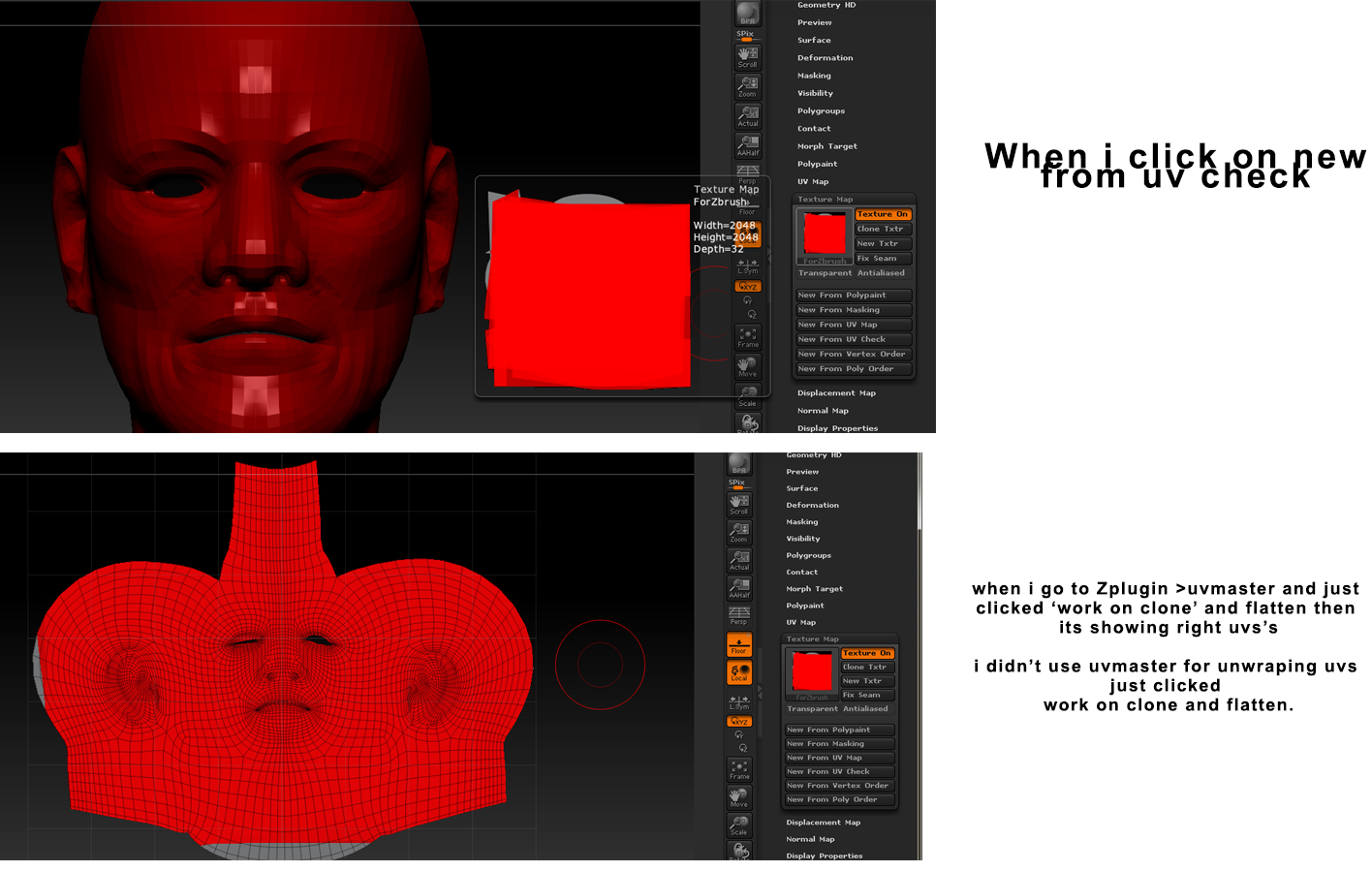Select the Move icon in the lower screenshot
This screenshot has height=872, width=1372.
click(x=739, y=797)
